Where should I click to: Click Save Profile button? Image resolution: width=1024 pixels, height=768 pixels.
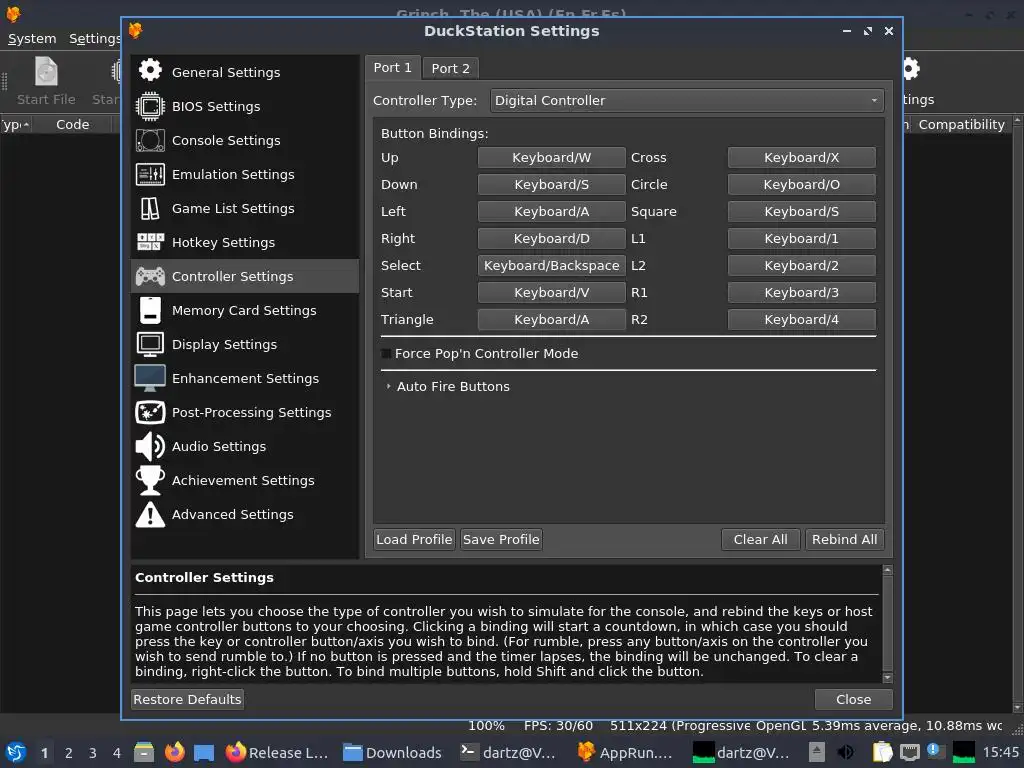point(501,539)
